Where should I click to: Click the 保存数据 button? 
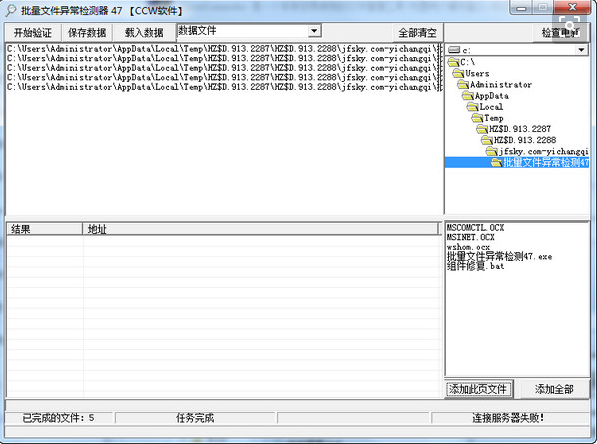(87, 33)
